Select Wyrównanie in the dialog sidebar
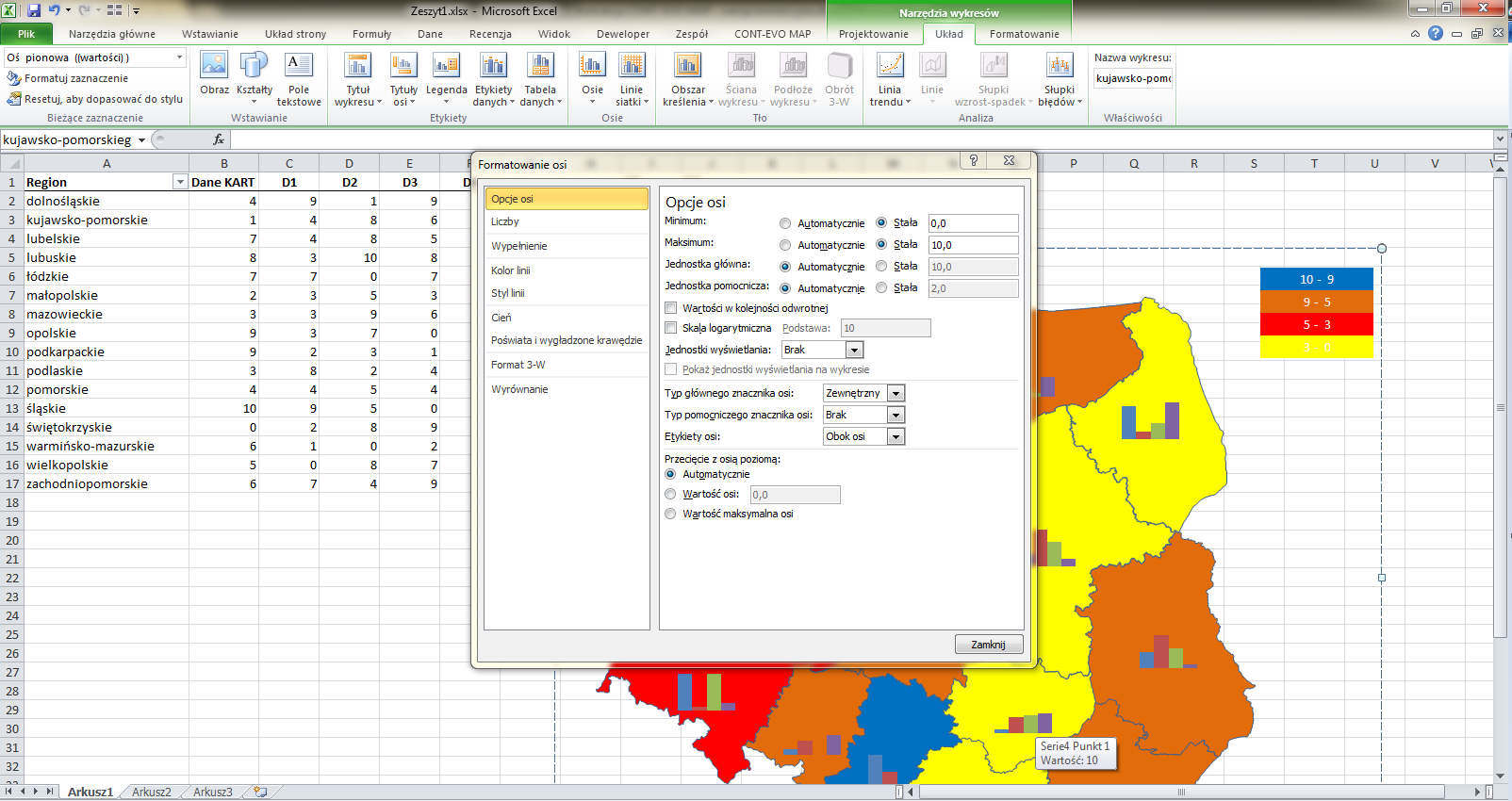 pos(567,389)
